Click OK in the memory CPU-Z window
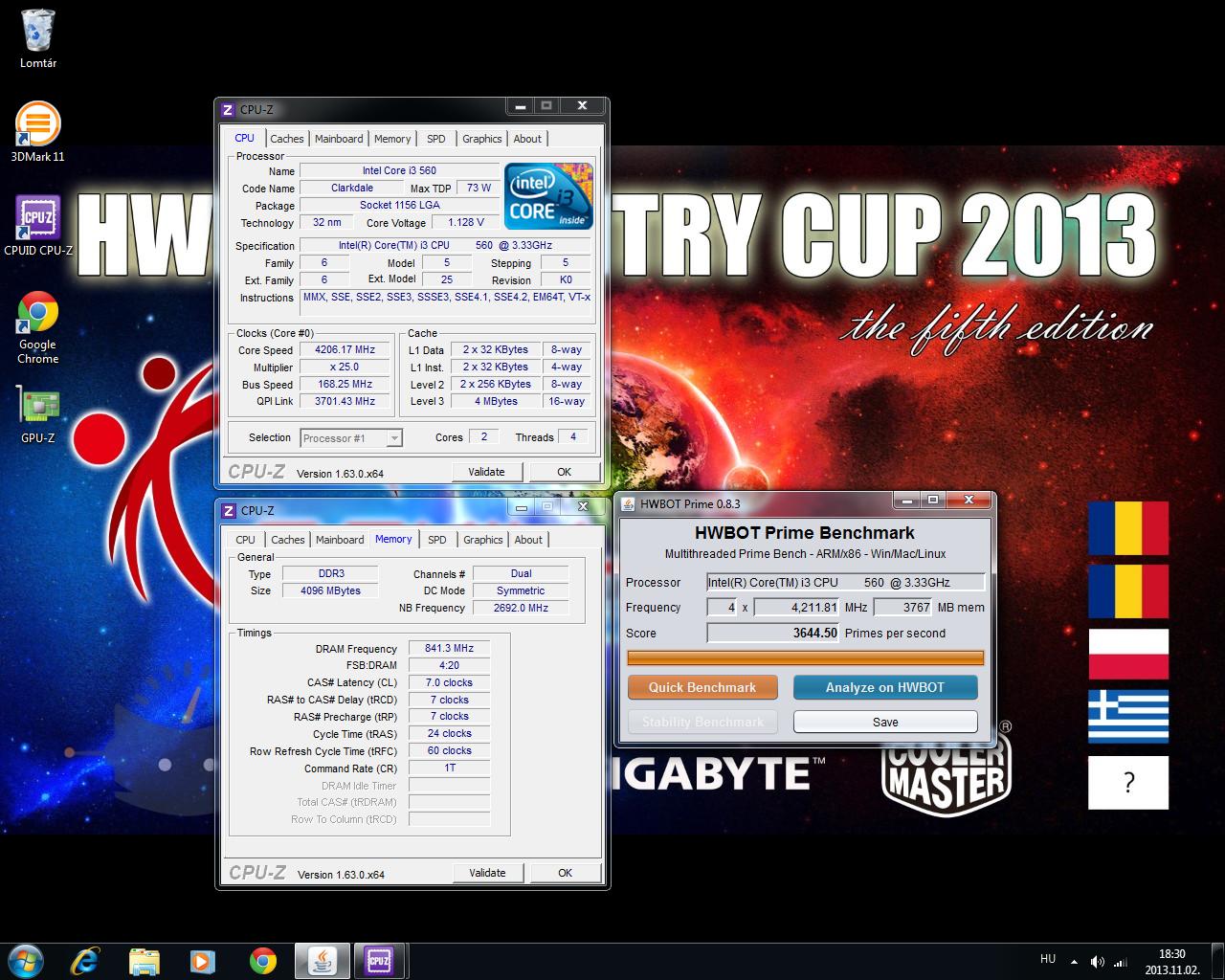 565,873
